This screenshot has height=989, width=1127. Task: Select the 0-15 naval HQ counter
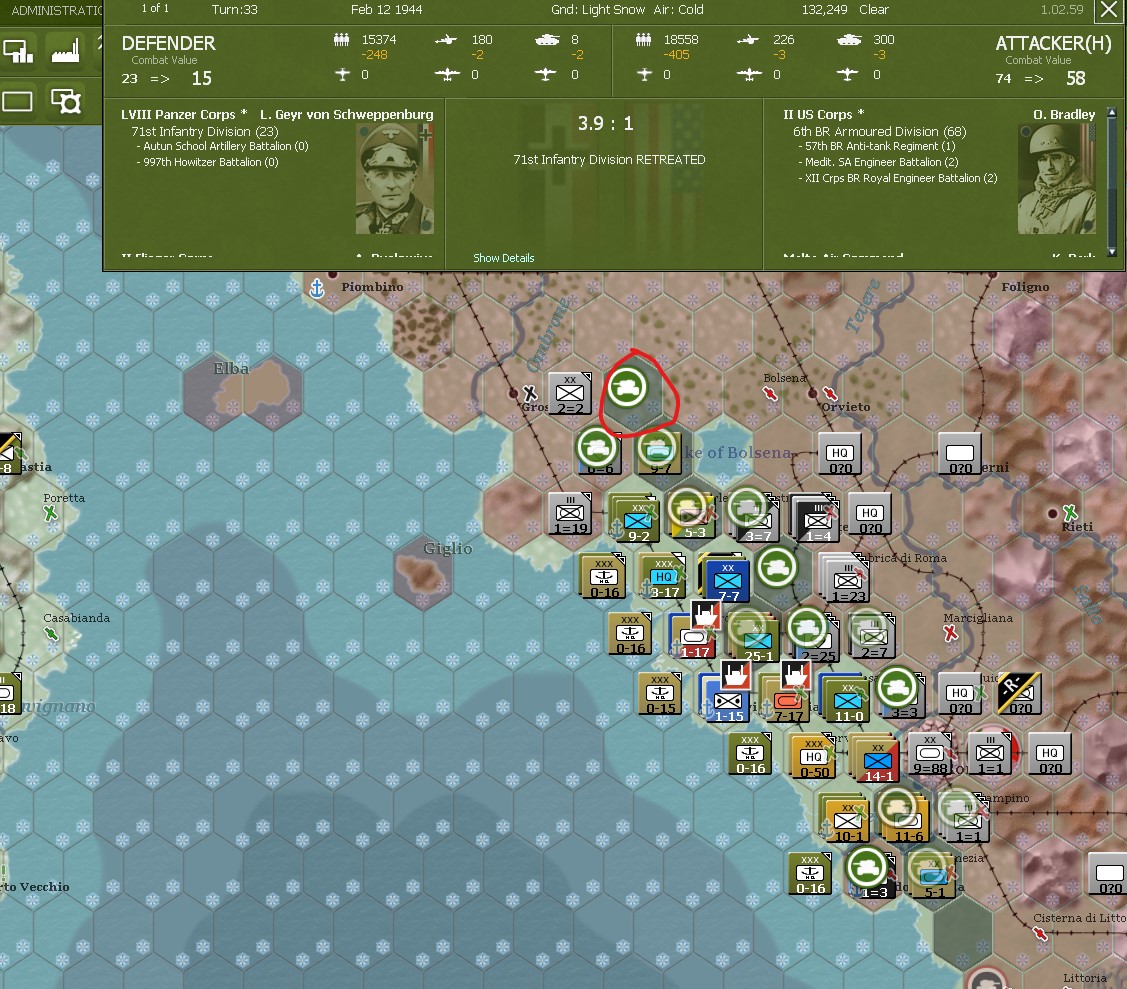tap(660, 694)
